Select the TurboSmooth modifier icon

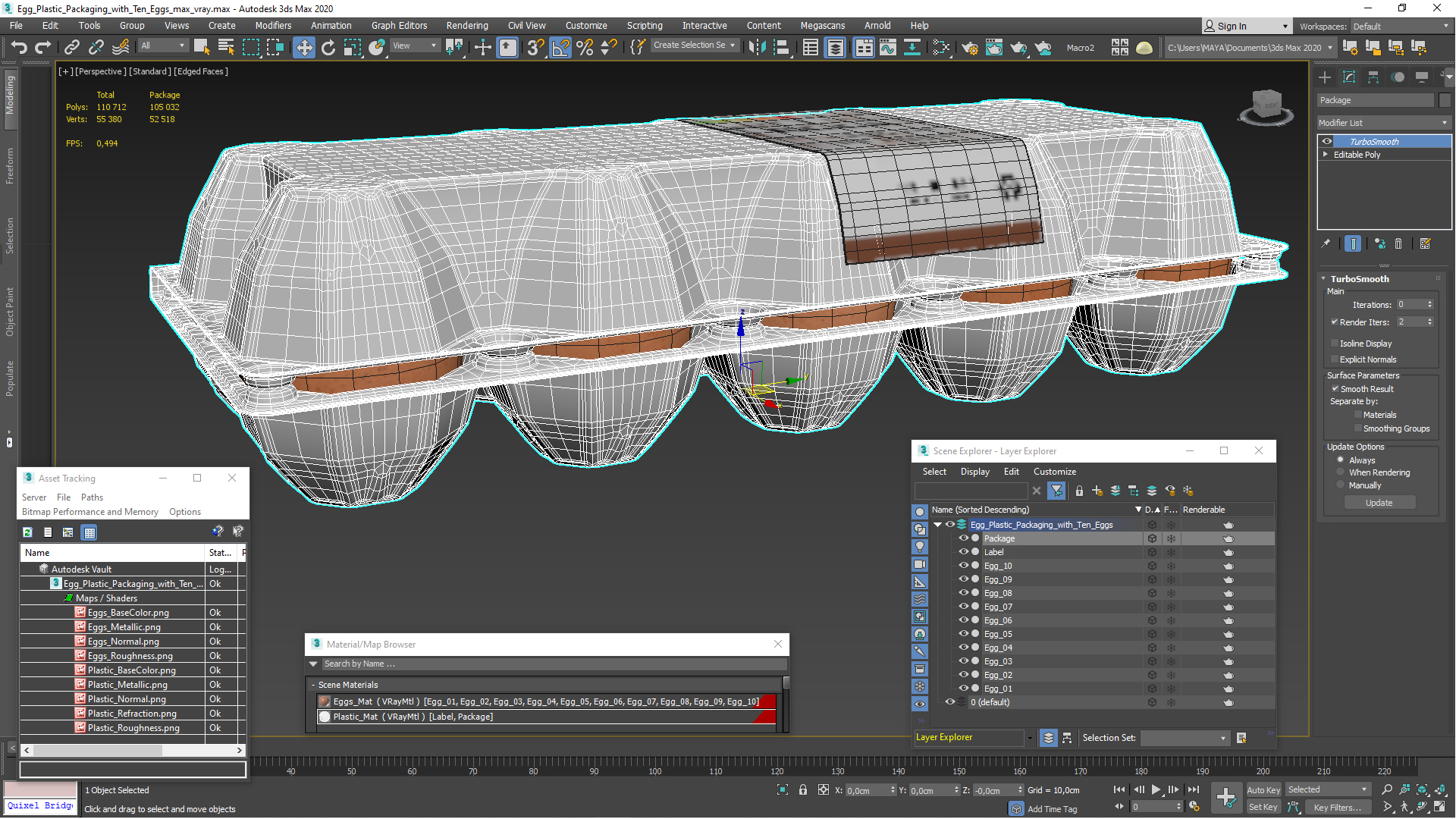[x=1328, y=140]
